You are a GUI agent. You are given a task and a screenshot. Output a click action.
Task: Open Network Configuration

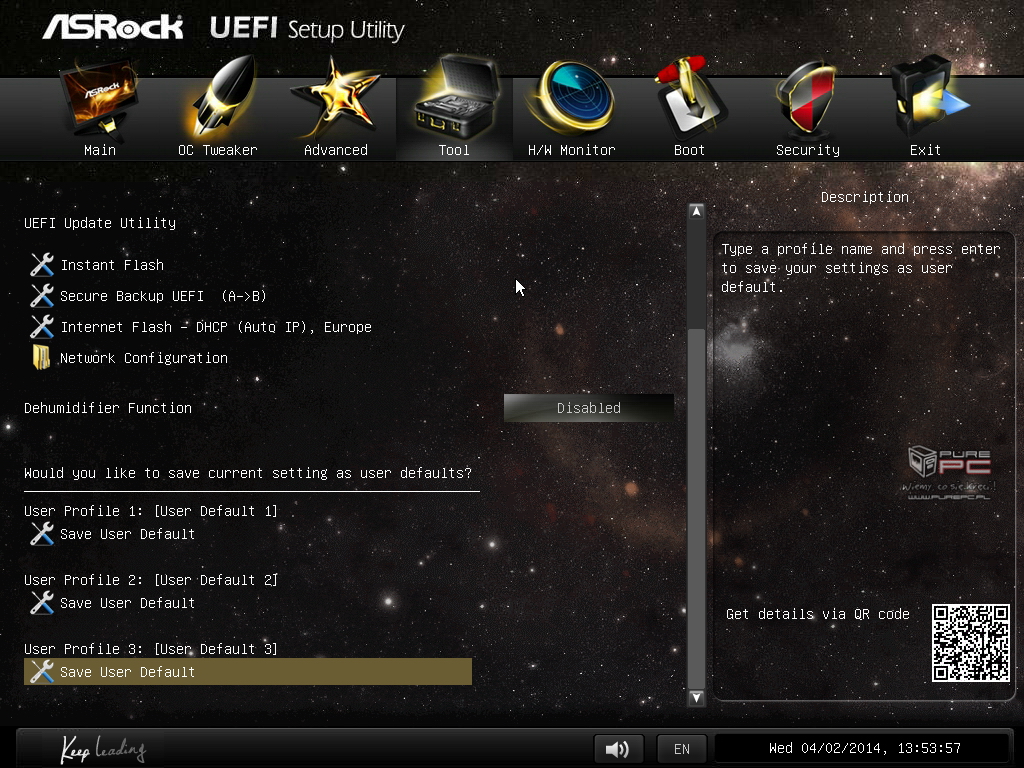click(144, 358)
